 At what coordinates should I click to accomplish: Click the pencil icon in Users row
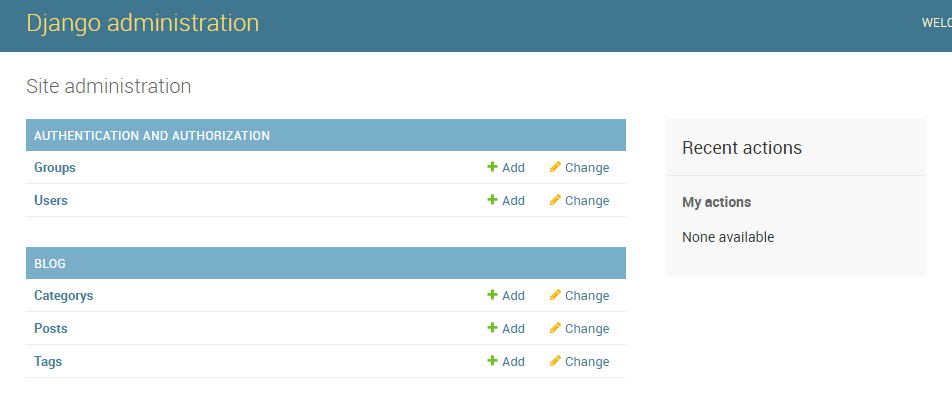point(555,200)
